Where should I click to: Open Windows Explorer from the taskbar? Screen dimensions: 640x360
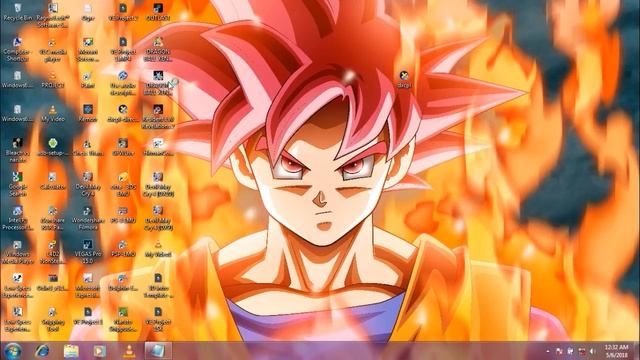tap(71, 351)
